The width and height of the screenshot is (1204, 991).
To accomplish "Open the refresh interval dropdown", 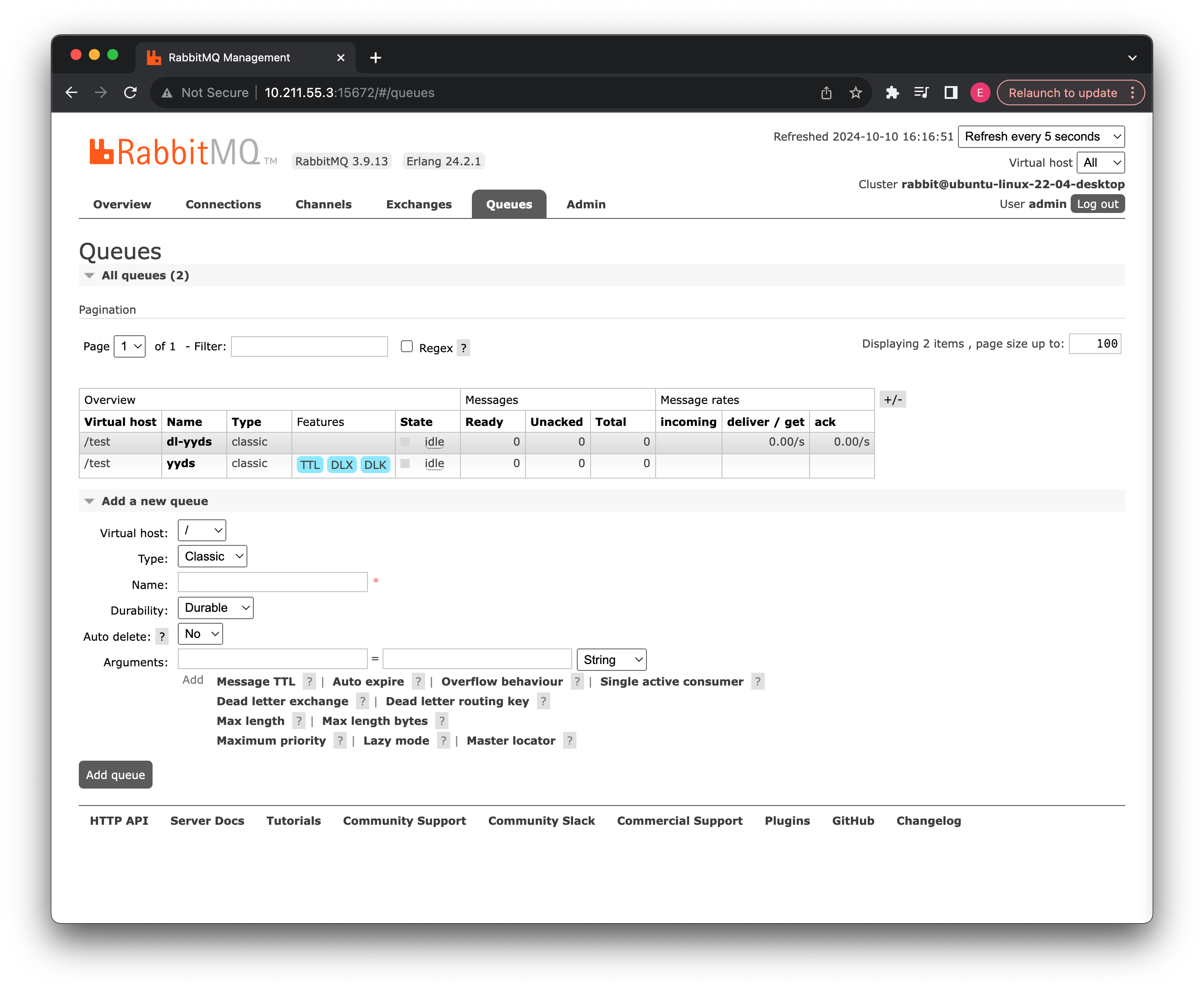I will pyautogui.click(x=1040, y=136).
